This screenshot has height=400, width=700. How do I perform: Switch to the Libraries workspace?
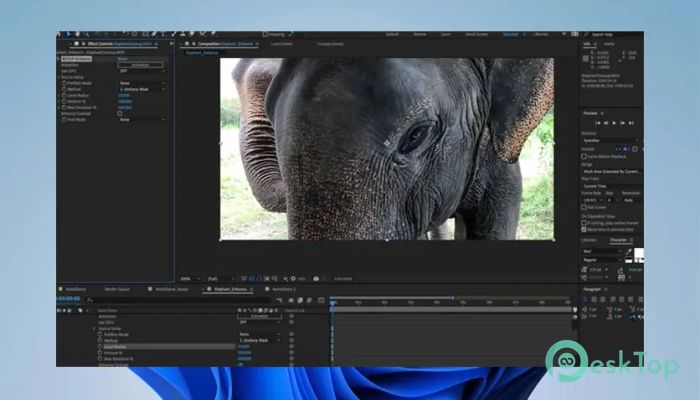(541, 34)
